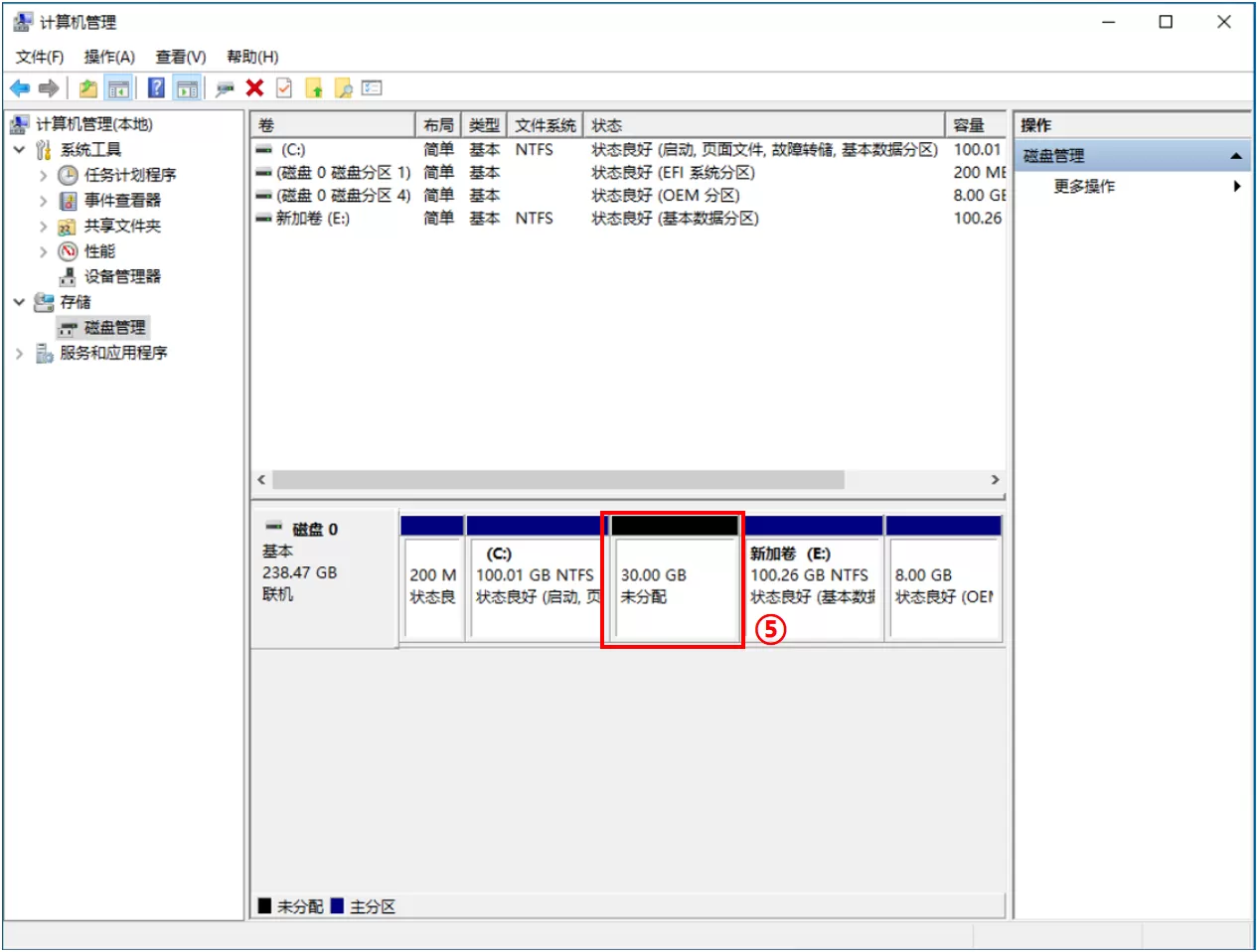Viewport: 1260px width, 952px height.
Task: Click the red X delete toolbar icon
Action: point(255,87)
